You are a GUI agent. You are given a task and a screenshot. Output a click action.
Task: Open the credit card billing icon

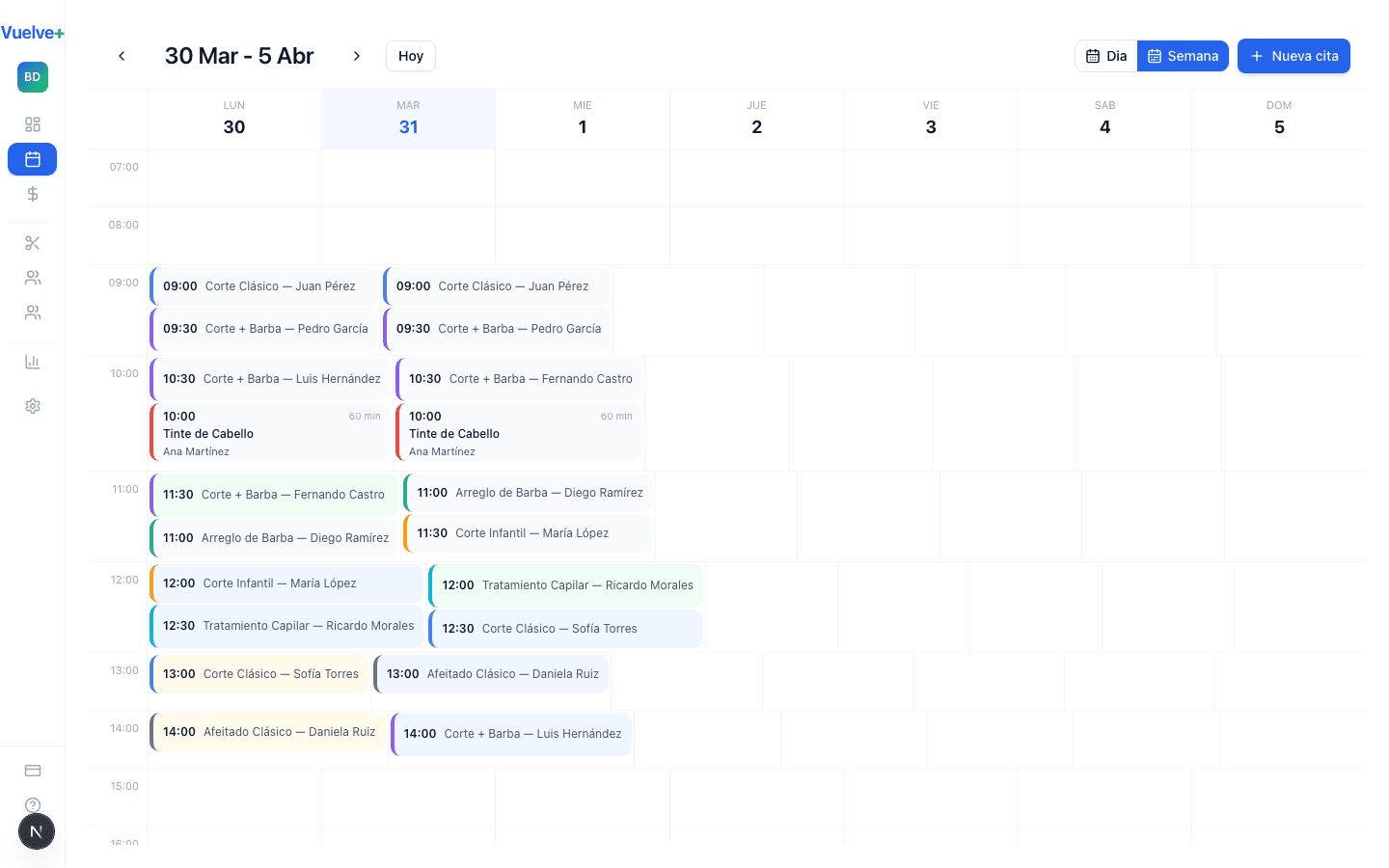tap(33, 771)
